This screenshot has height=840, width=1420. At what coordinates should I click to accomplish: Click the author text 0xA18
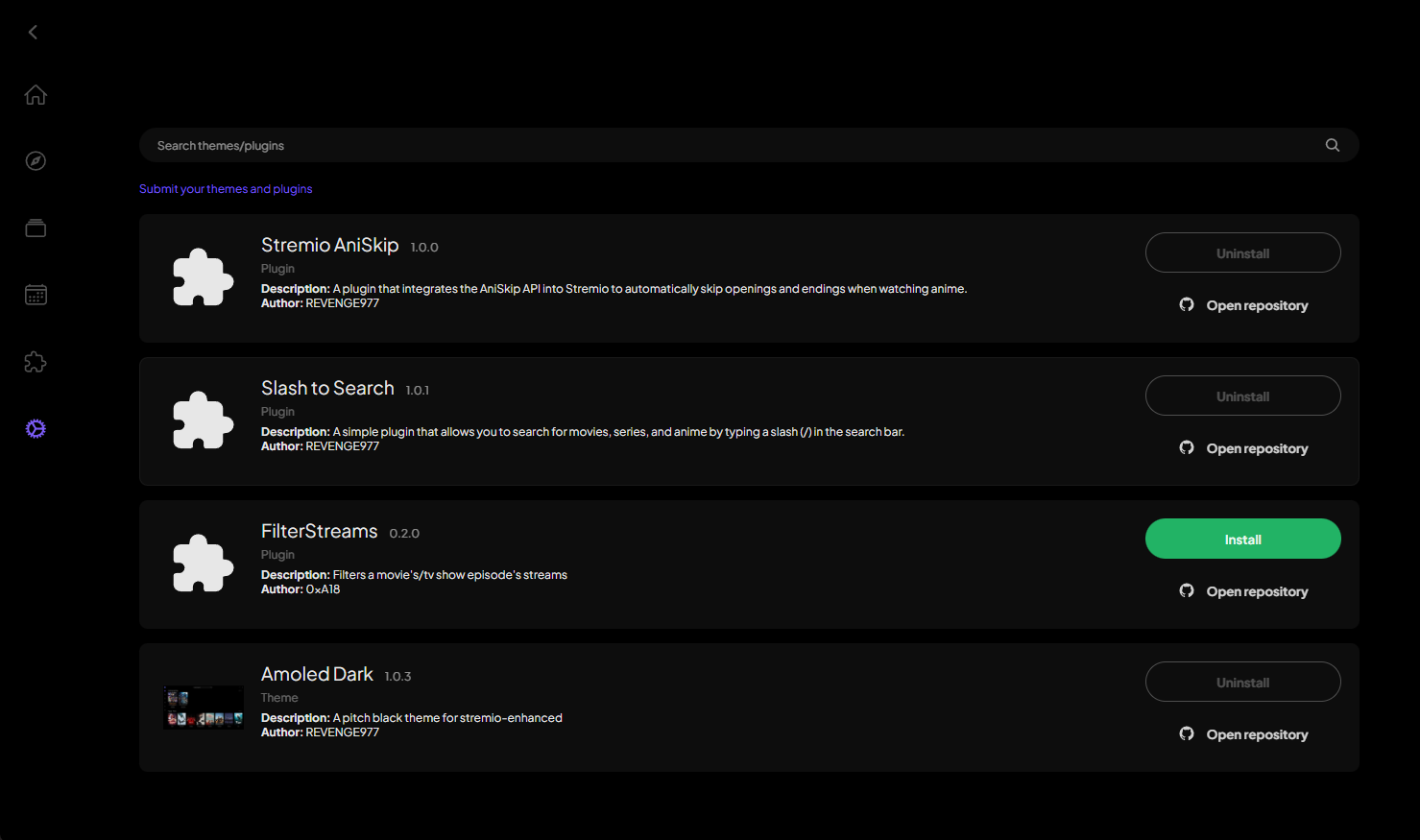(323, 589)
